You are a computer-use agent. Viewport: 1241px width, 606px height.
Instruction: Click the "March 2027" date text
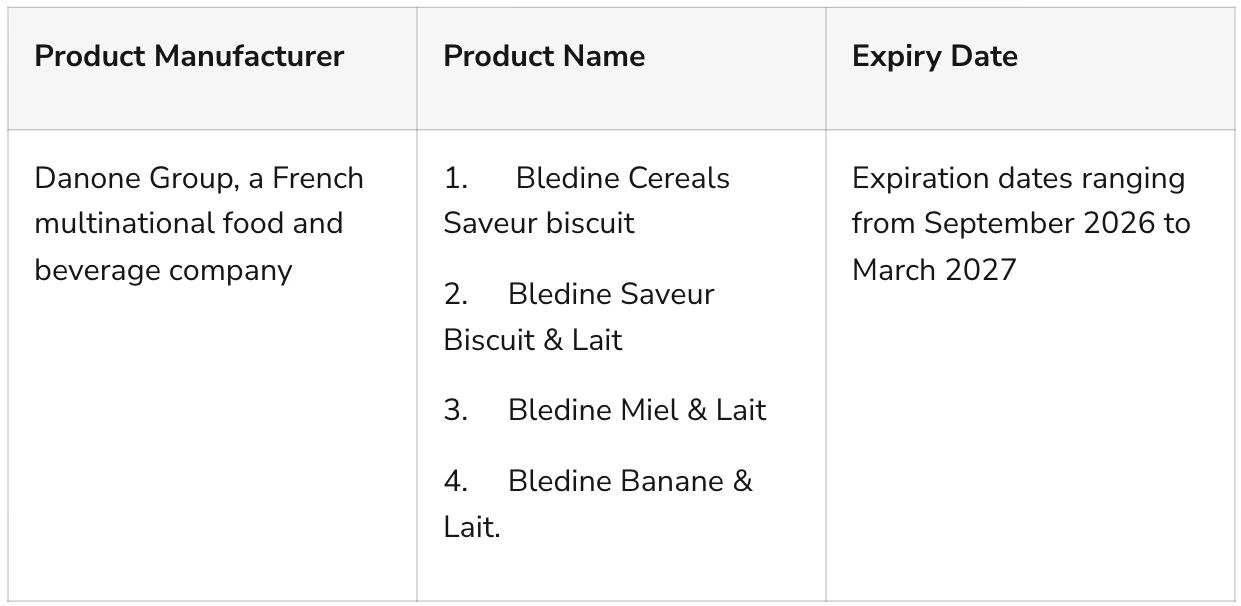tap(933, 270)
